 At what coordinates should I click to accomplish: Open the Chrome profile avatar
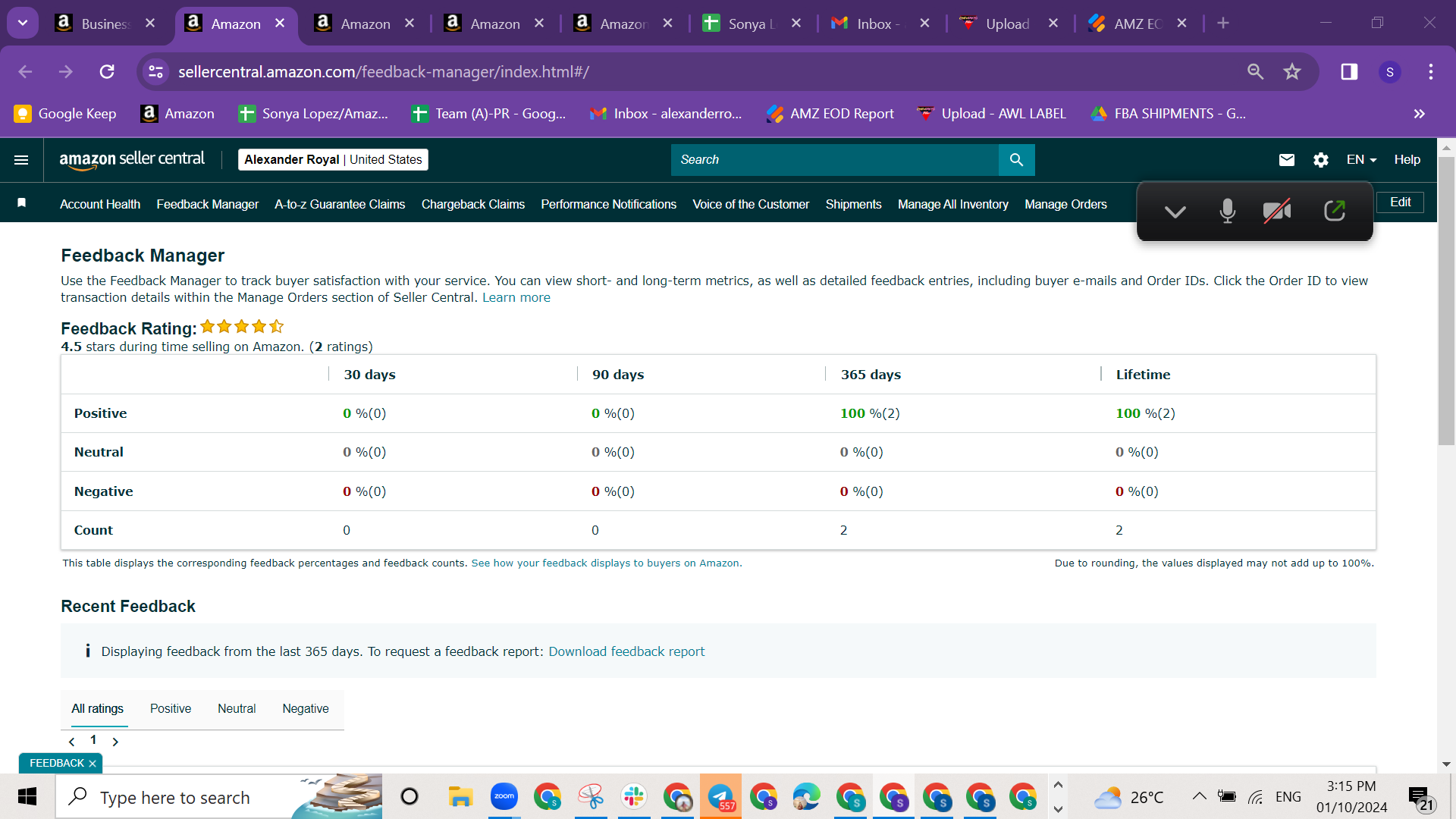coord(1390,72)
